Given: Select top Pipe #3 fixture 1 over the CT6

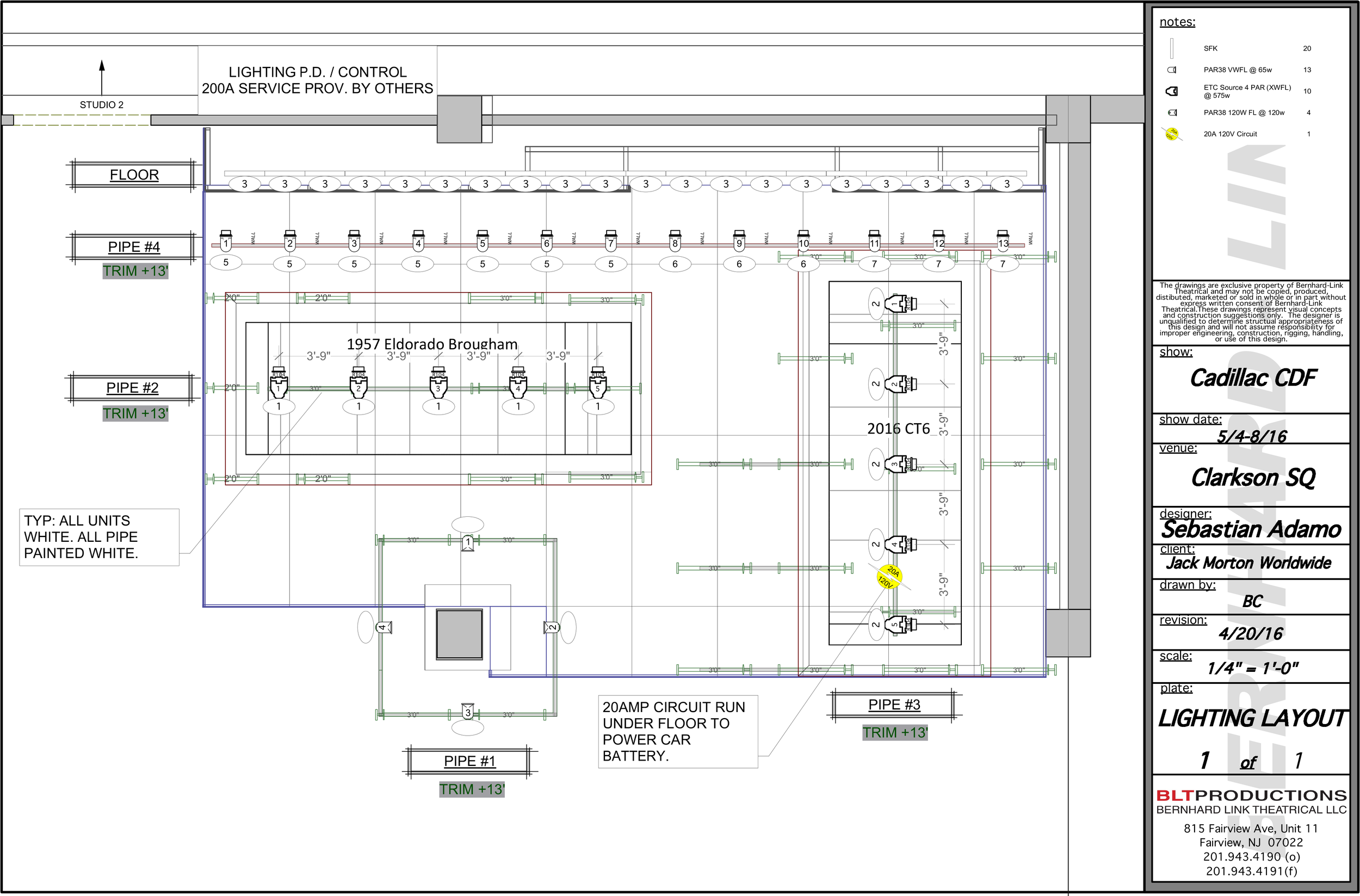Looking at the screenshot, I should tap(900, 304).
